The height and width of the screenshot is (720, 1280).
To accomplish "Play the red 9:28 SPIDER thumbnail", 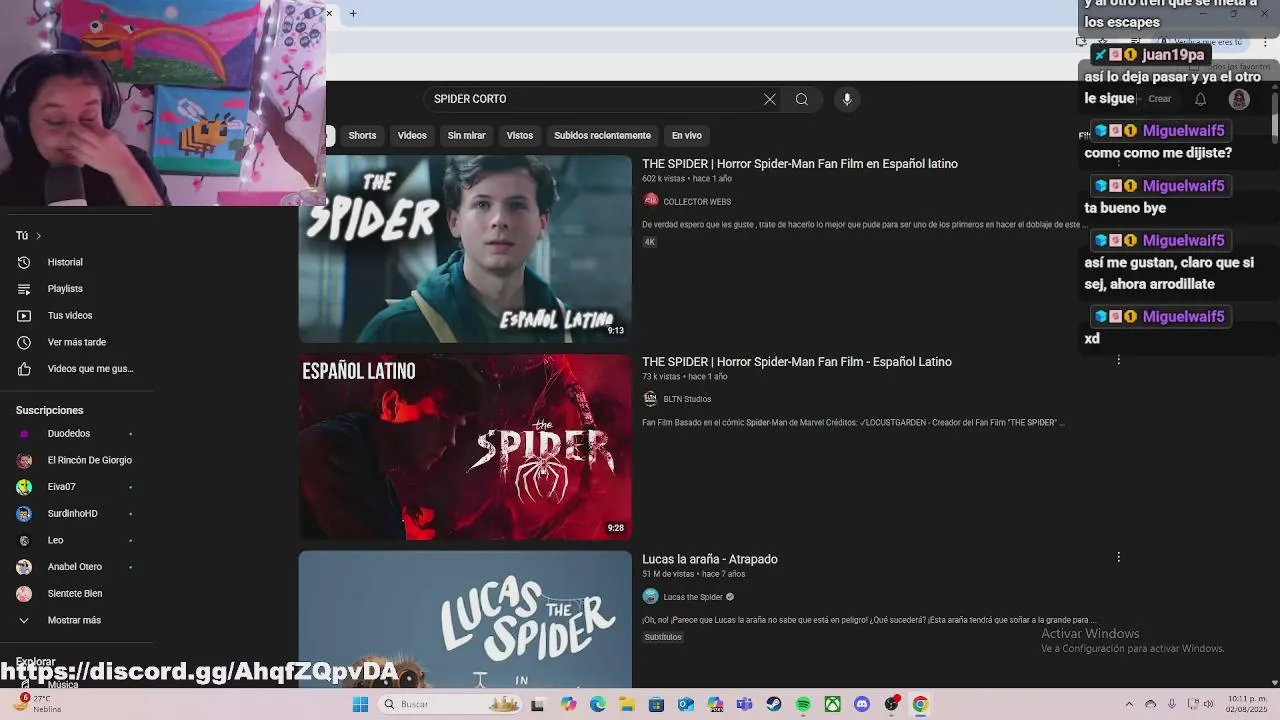I will [x=465, y=446].
